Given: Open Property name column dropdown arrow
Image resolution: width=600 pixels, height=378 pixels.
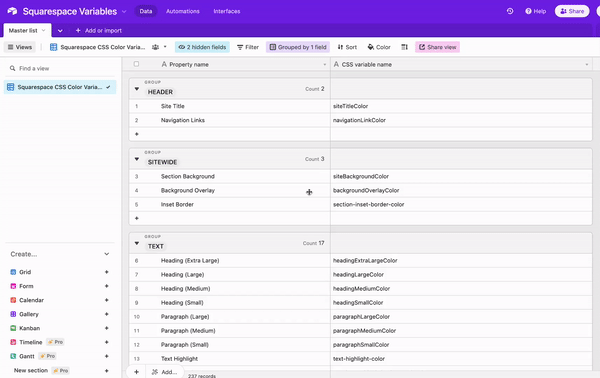Looking at the screenshot, I should 325,65.
